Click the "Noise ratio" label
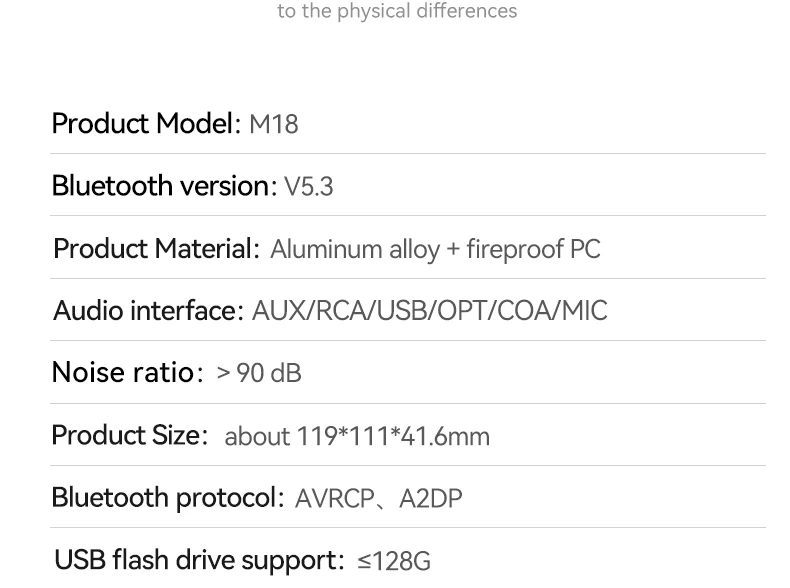 pyautogui.click(x=123, y=373)
